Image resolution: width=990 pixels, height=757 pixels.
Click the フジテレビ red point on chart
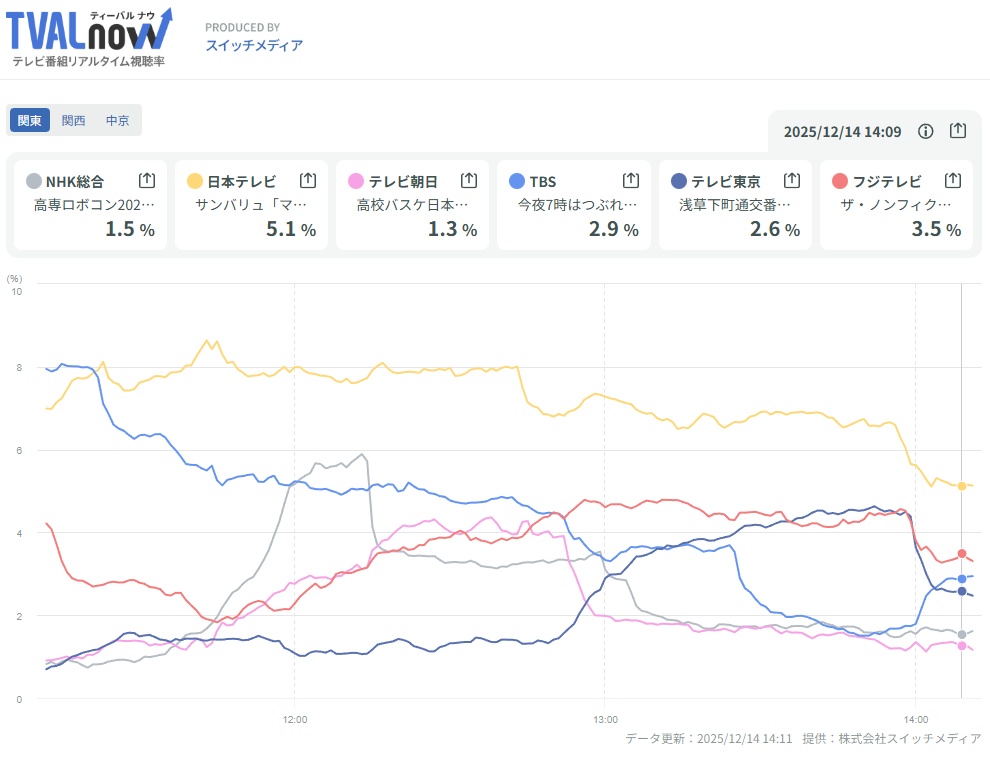[x=962, y=554]
